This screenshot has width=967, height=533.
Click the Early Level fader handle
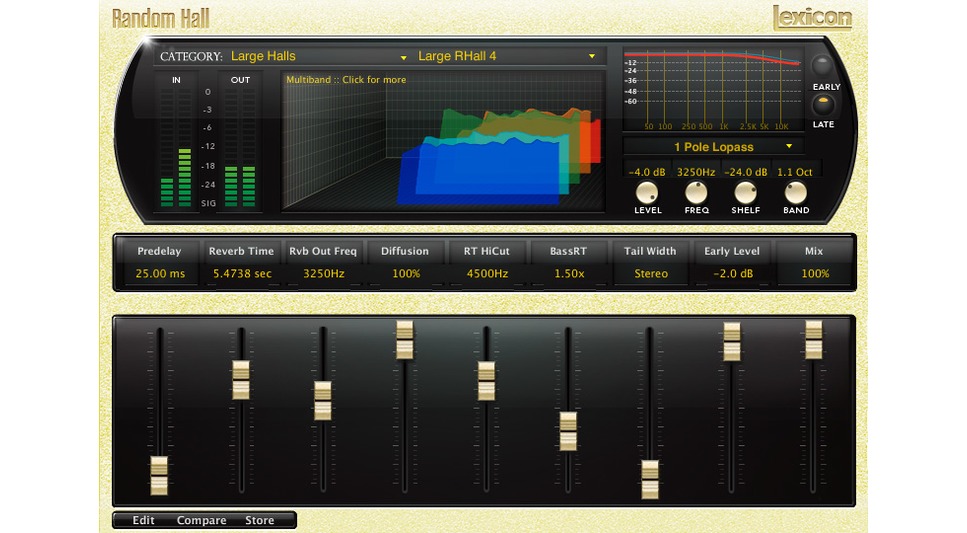[x=731, y=342]
